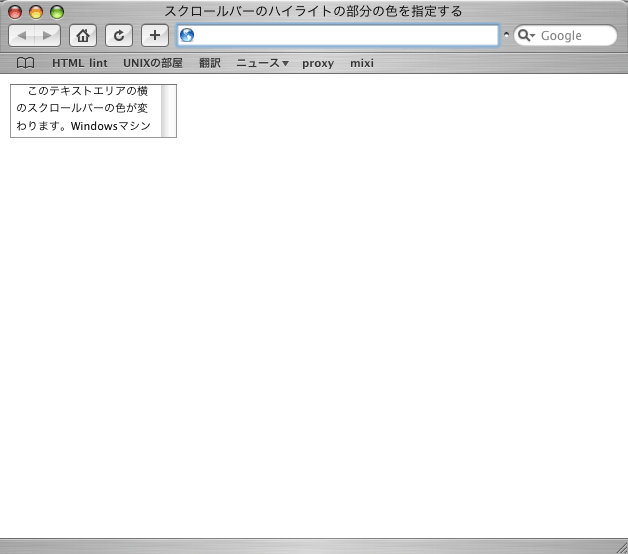Open the UNIXの部屋 bookmark
Viewport: 628px width, 554px height.
point(153,63)
